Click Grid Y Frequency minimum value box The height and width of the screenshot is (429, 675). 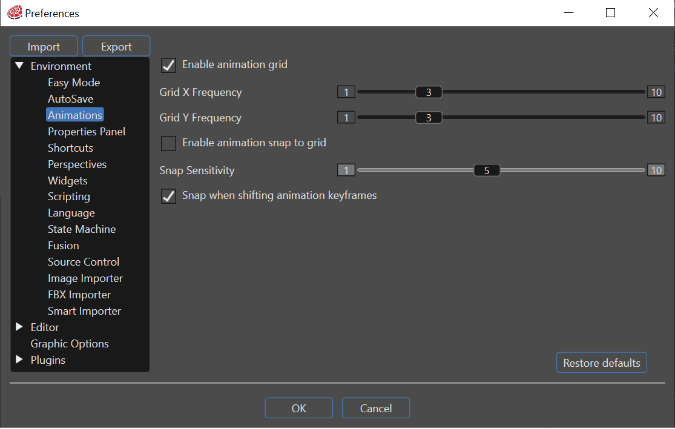pos(346,118)
